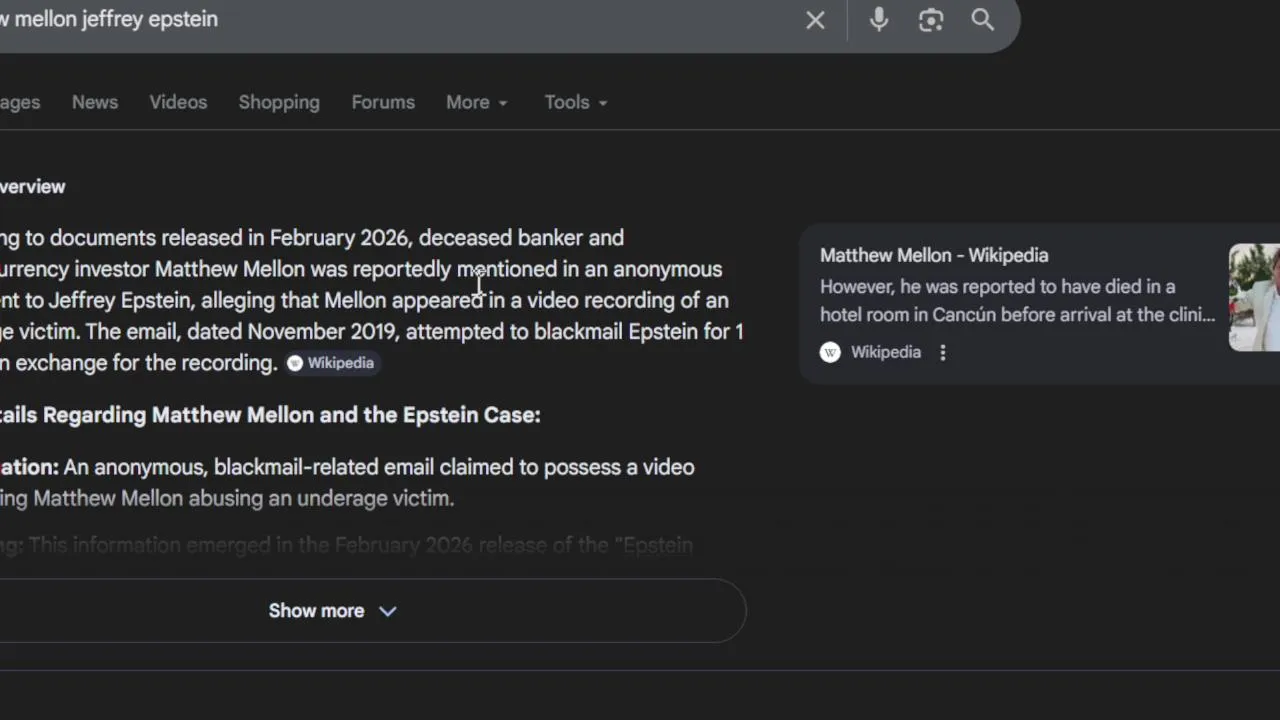Switch to the News tab
Image resolution: width=1280 pixels, height=720 pixels.
click(95, 102)
